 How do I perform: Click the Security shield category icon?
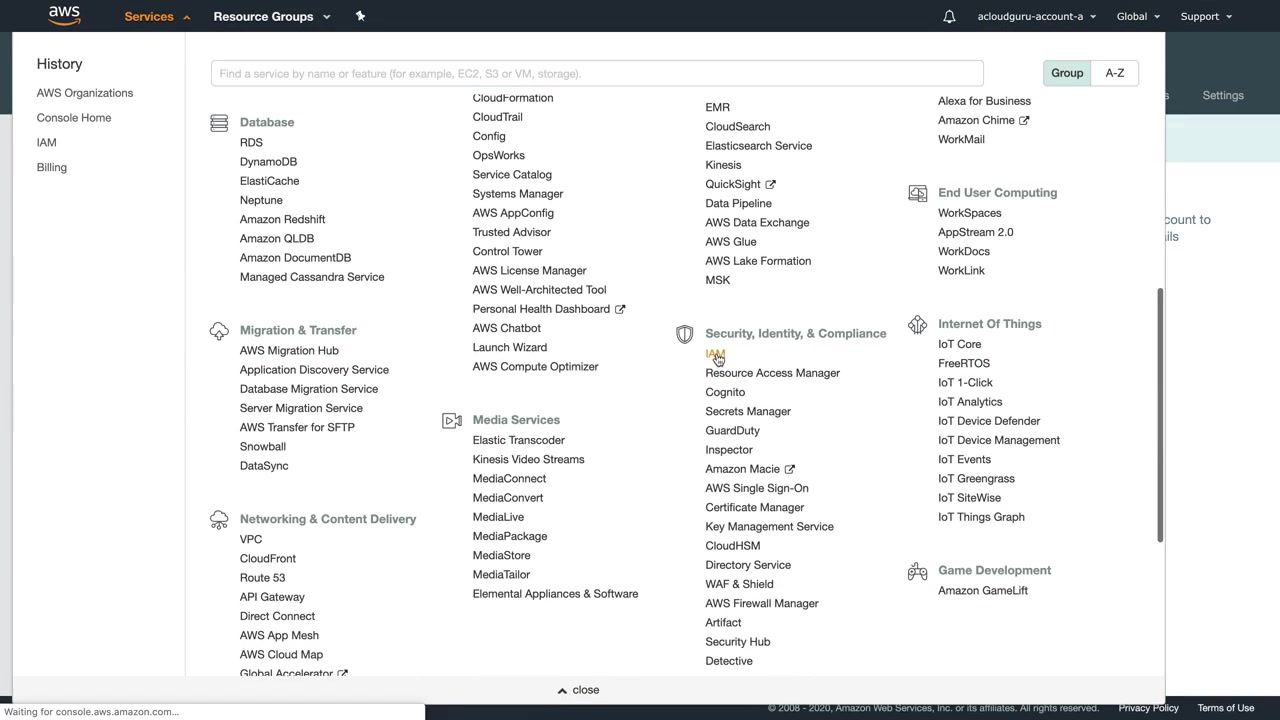[x=685, y=334]
